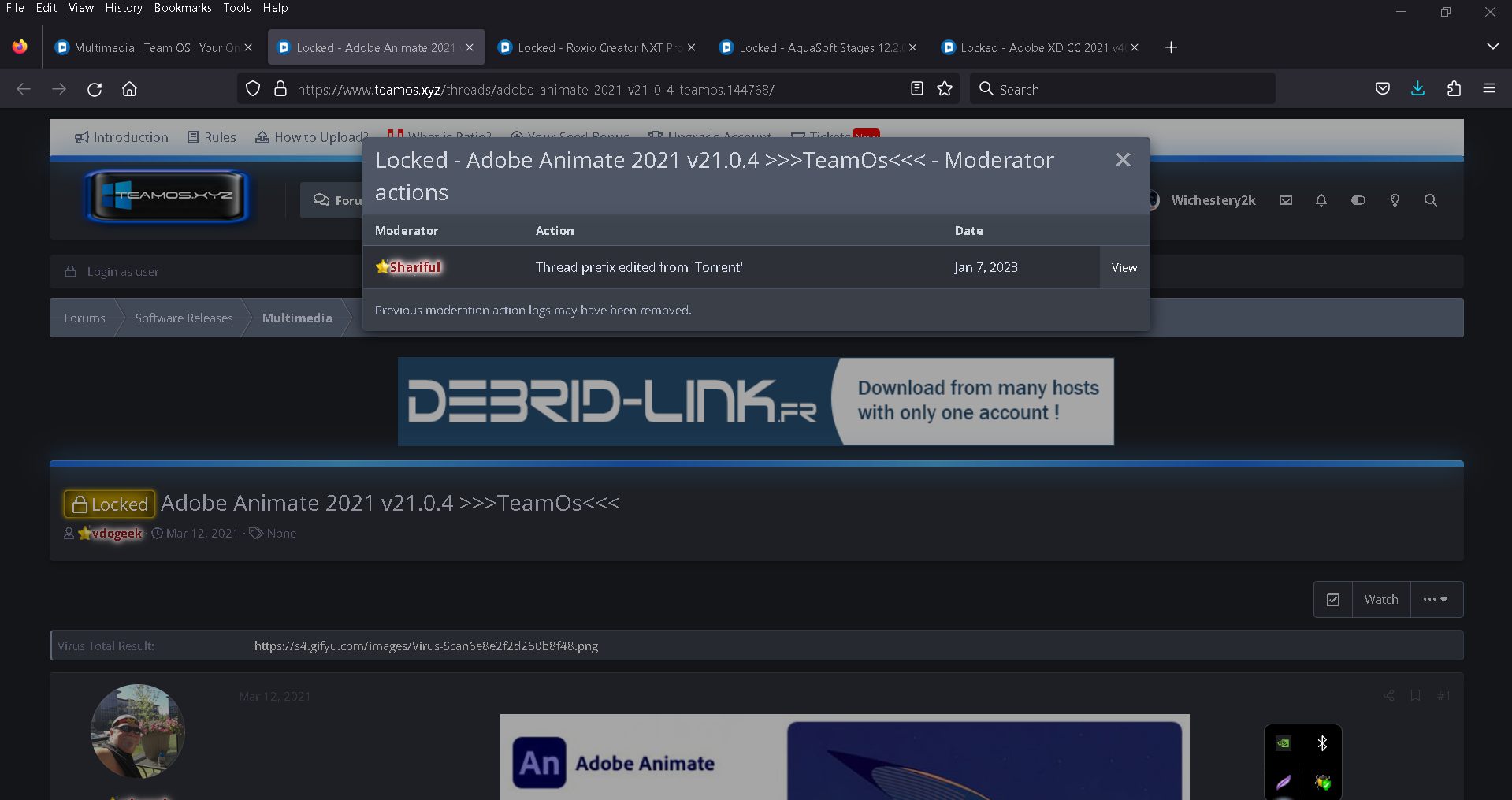This screenshot has height=800, width=1512.
Task: Open the History menu
Action: coord(124,8)
